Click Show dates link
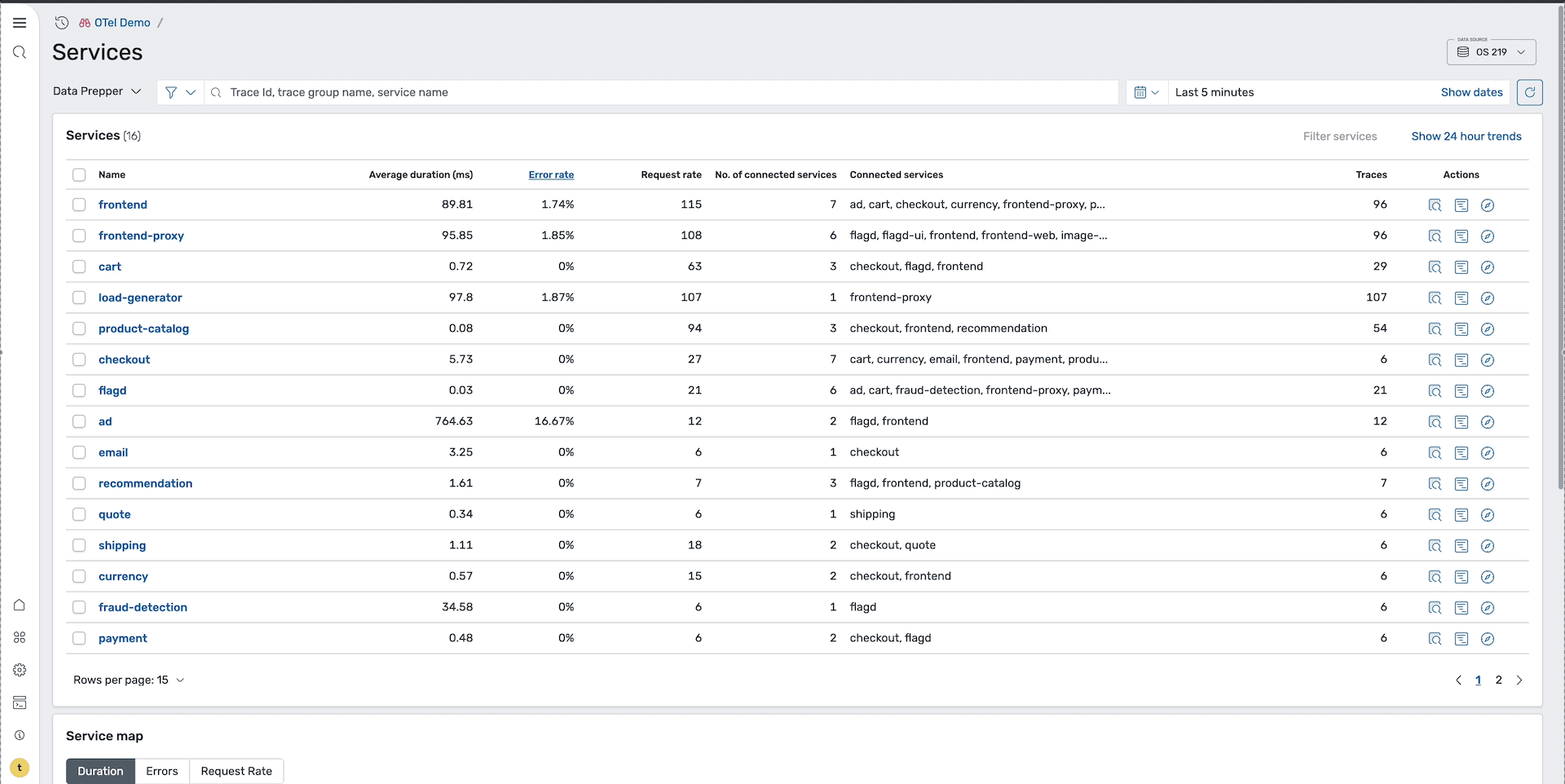Screen dimensions: 1565x784 pos(1471,92)
